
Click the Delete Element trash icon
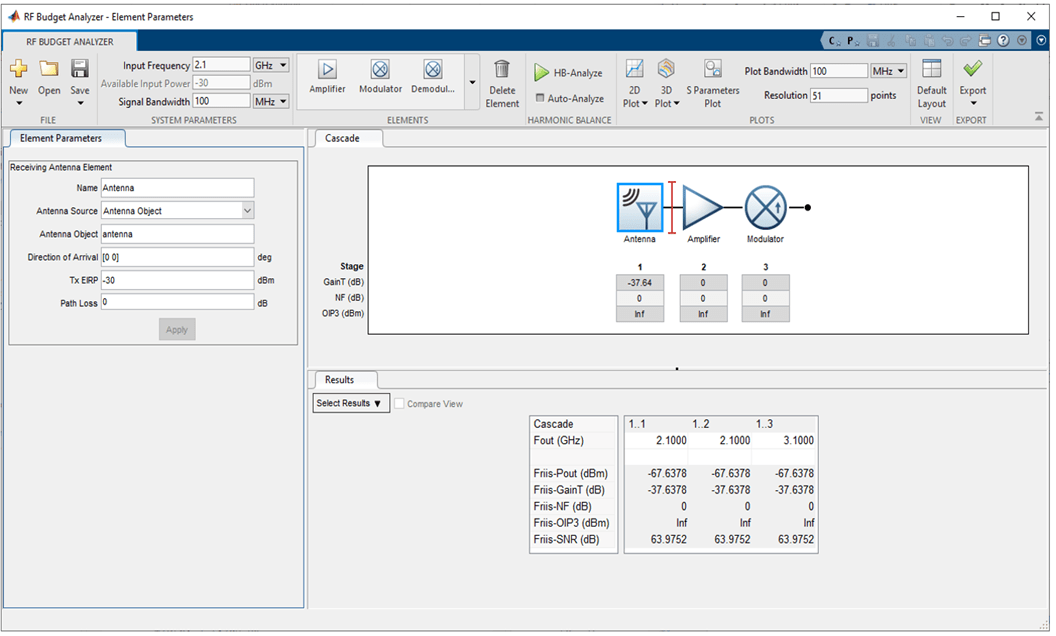(x=502, y=69)
